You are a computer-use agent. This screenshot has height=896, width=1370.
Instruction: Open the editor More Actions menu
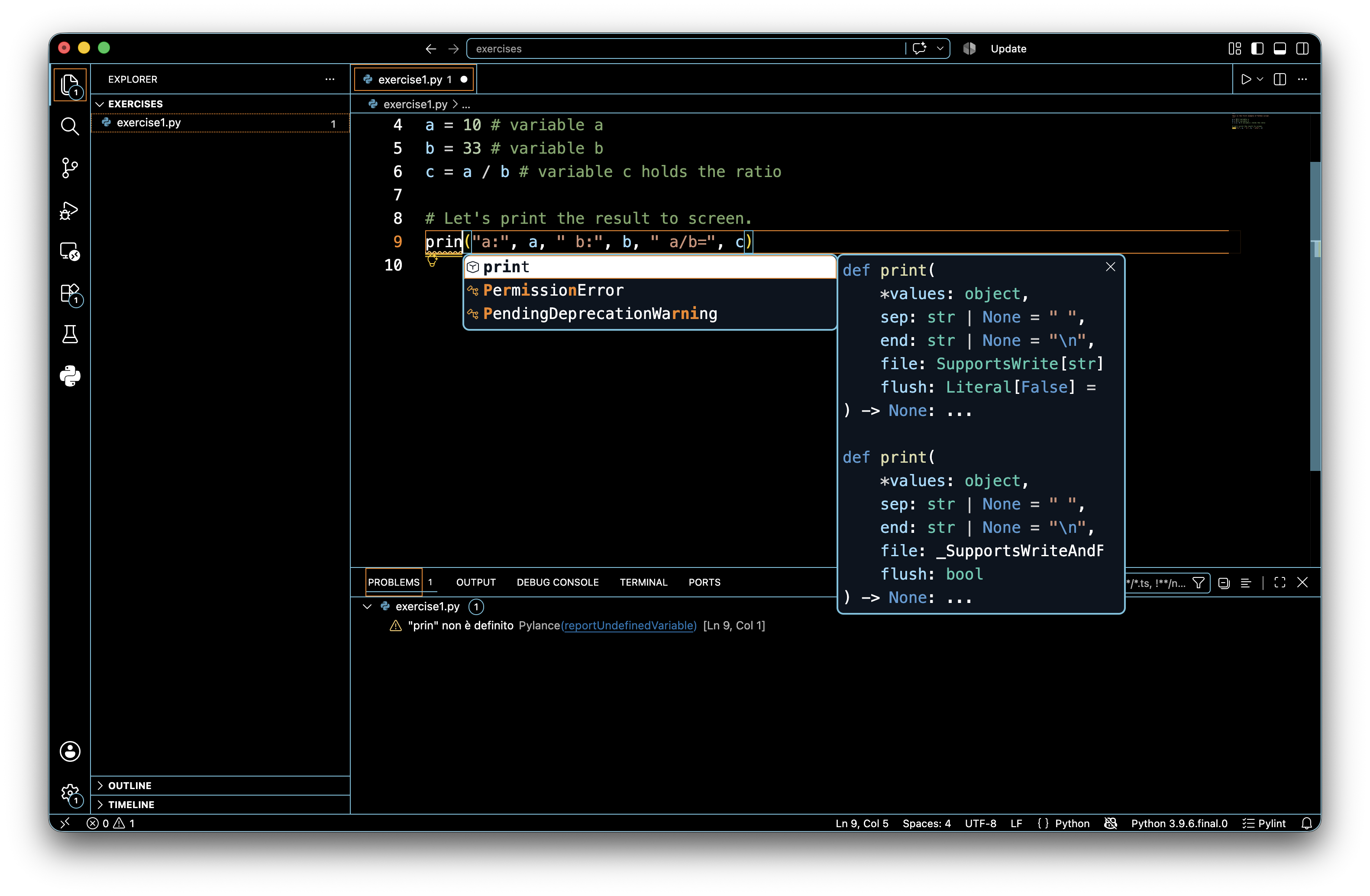(x=1302, y=79)
